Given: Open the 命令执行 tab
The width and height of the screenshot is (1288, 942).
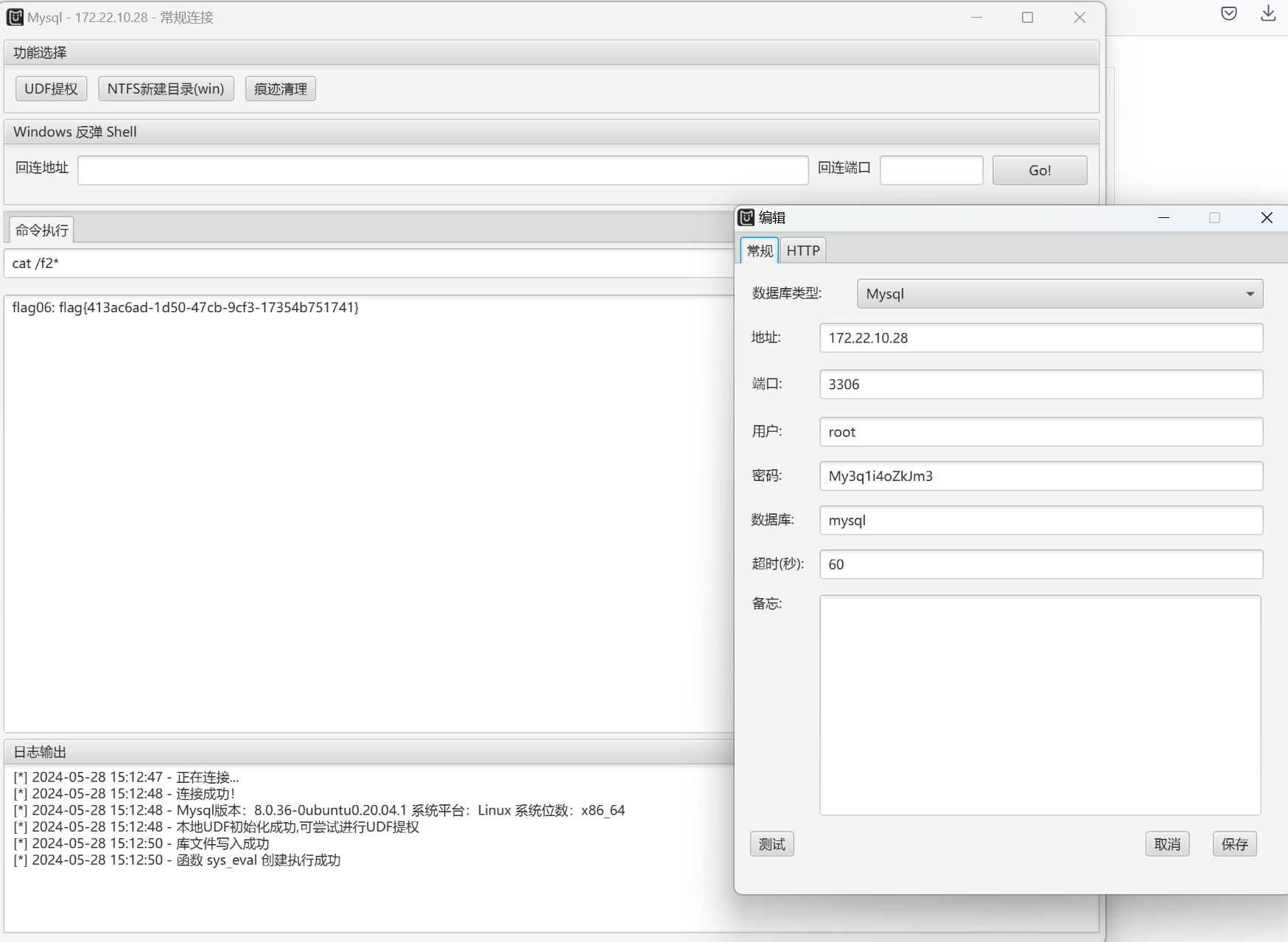Looking at the screenshot, I should tap(42, 231).
